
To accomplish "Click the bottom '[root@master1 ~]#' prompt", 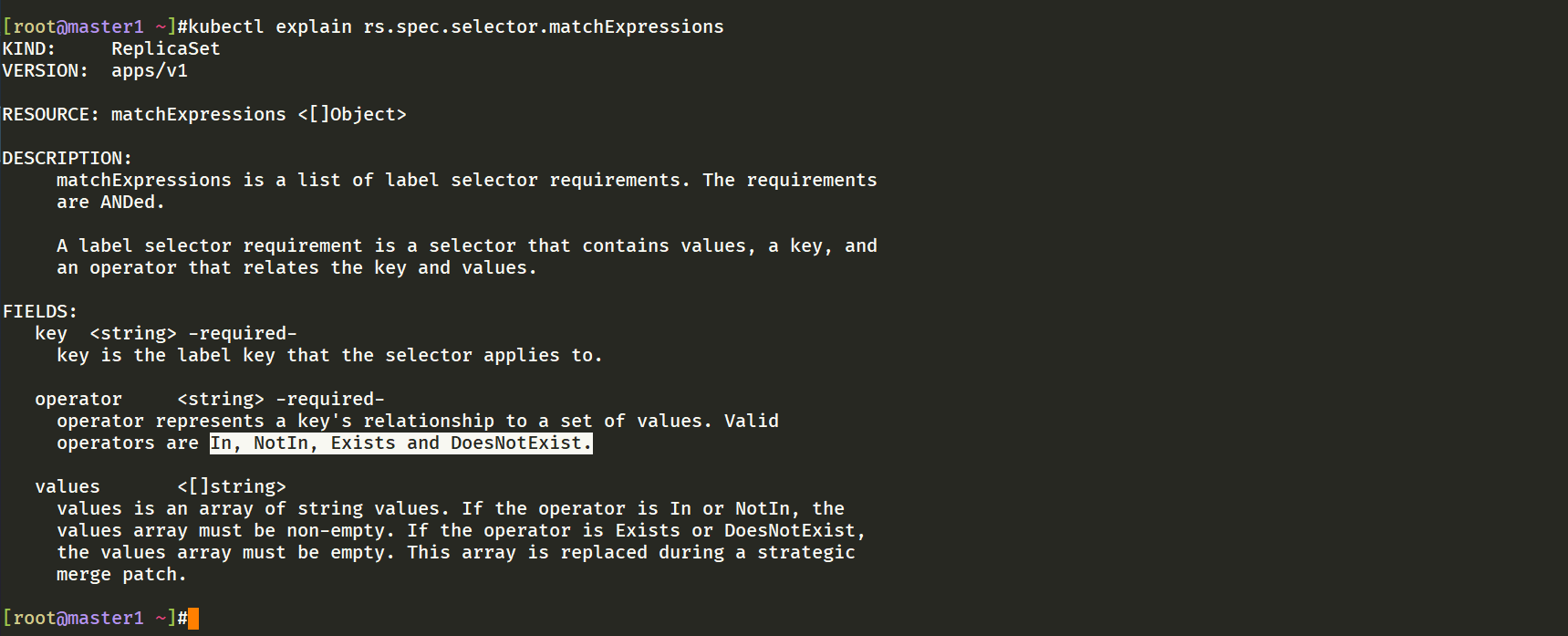I will pos(95,619).
